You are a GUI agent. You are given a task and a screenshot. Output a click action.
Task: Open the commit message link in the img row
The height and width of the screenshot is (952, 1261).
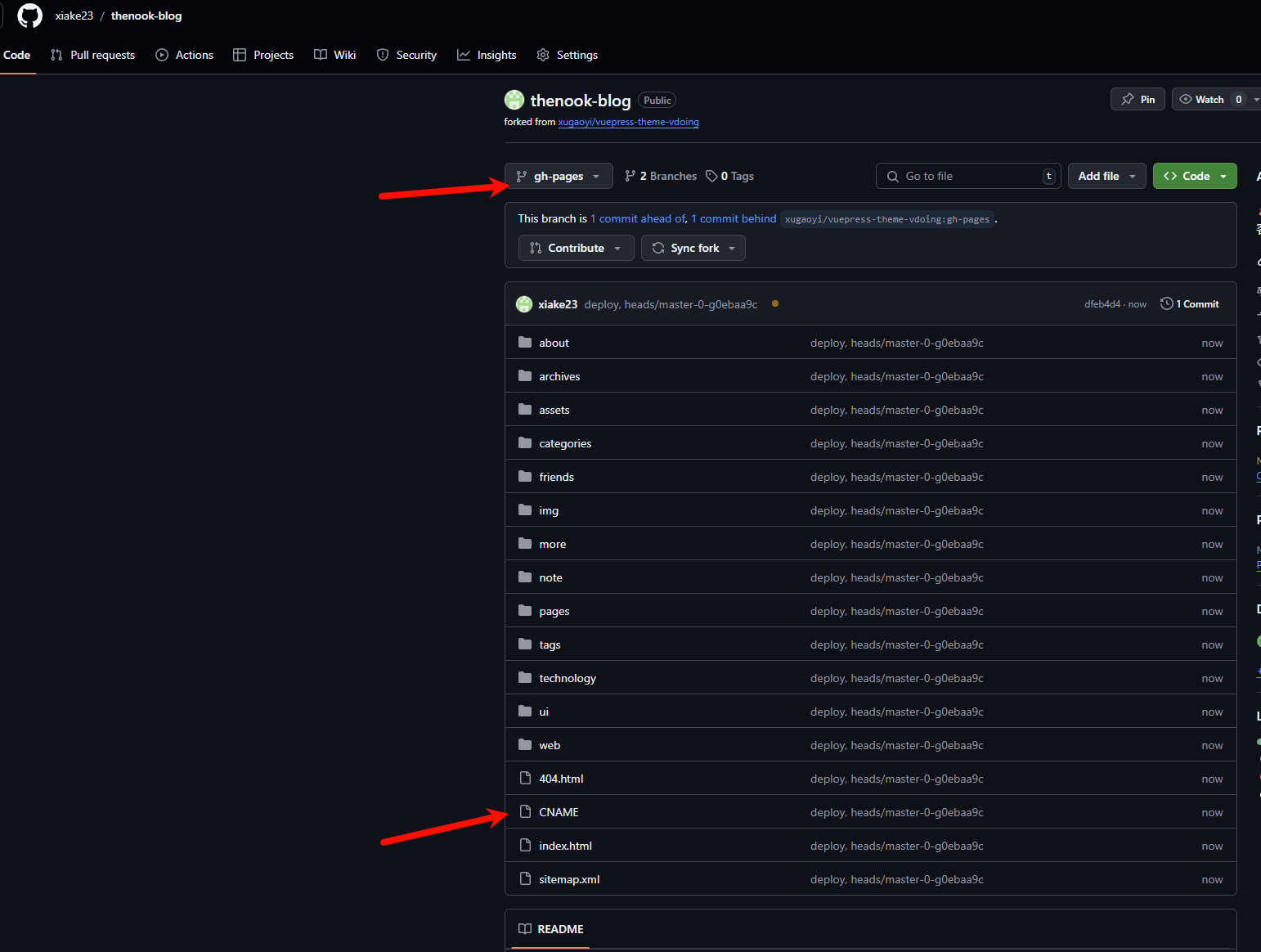point(897,510)
